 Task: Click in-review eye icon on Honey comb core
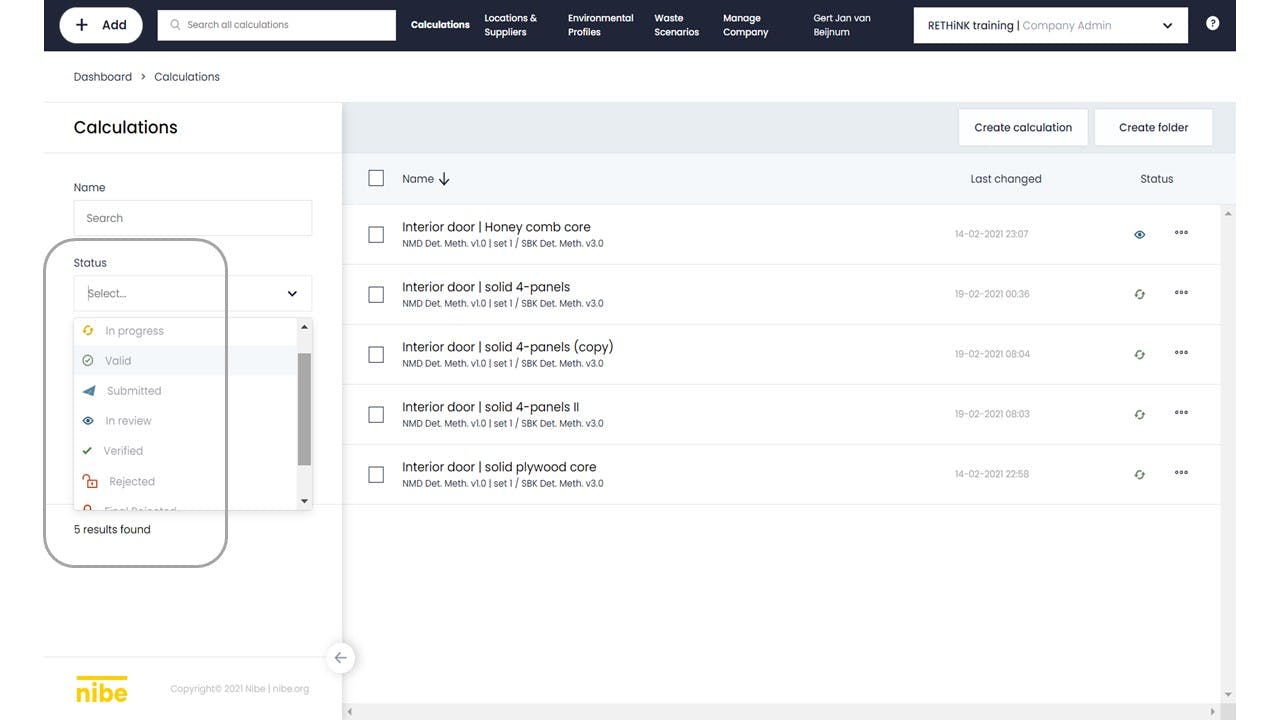tap(1139, 235)
